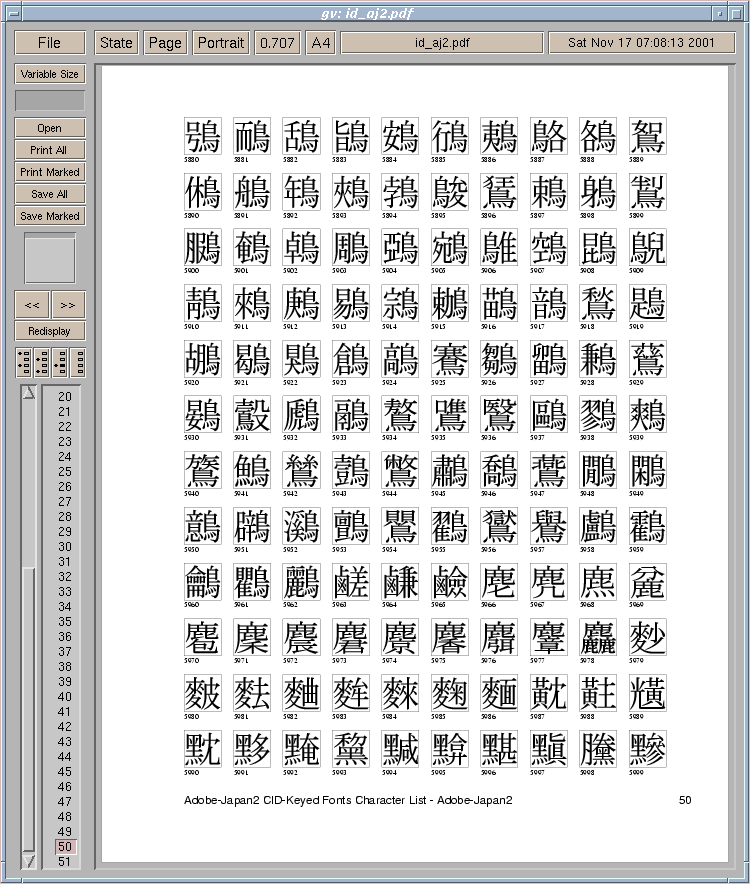Open the A4 paper size dropdown
This screenshot has height=884, width=750.
[x=320, y=42]
